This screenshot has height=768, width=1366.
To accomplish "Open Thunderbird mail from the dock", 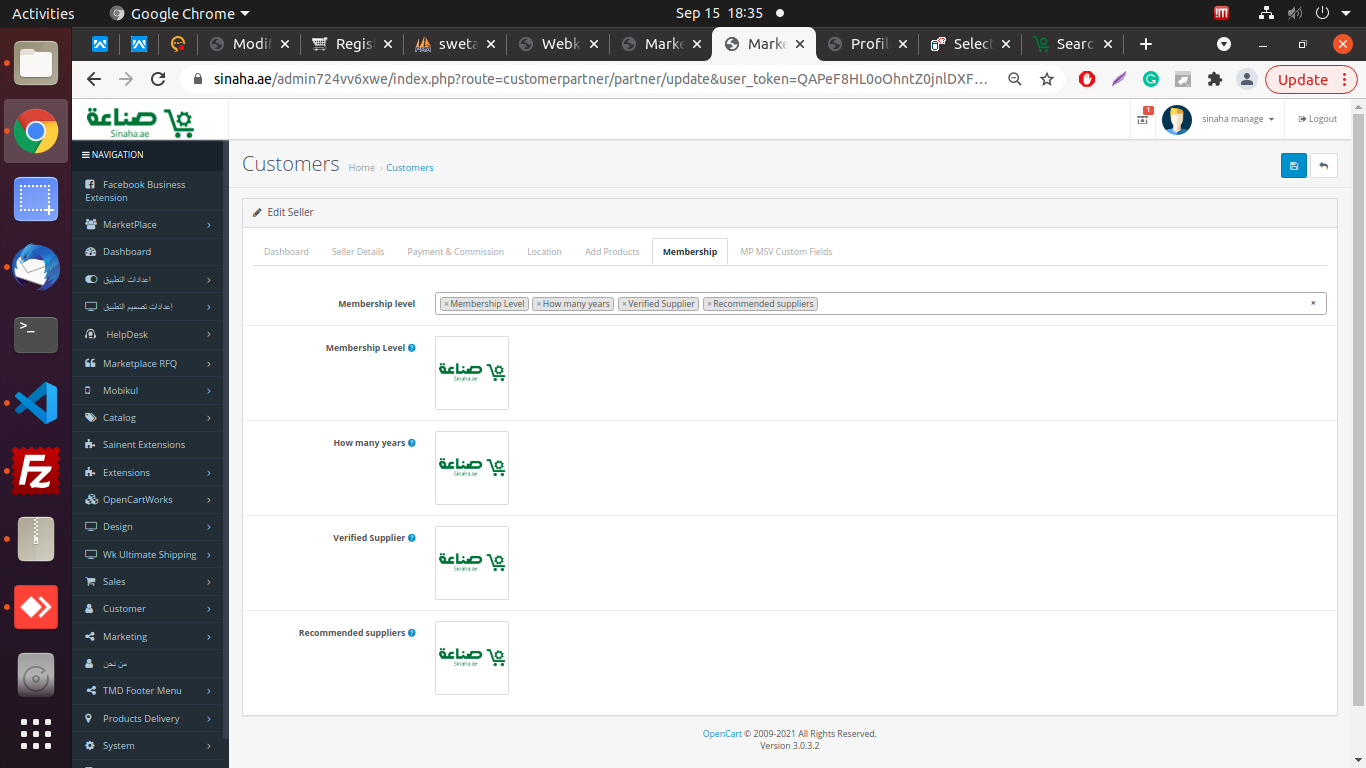I will click(x=36, y=268).
